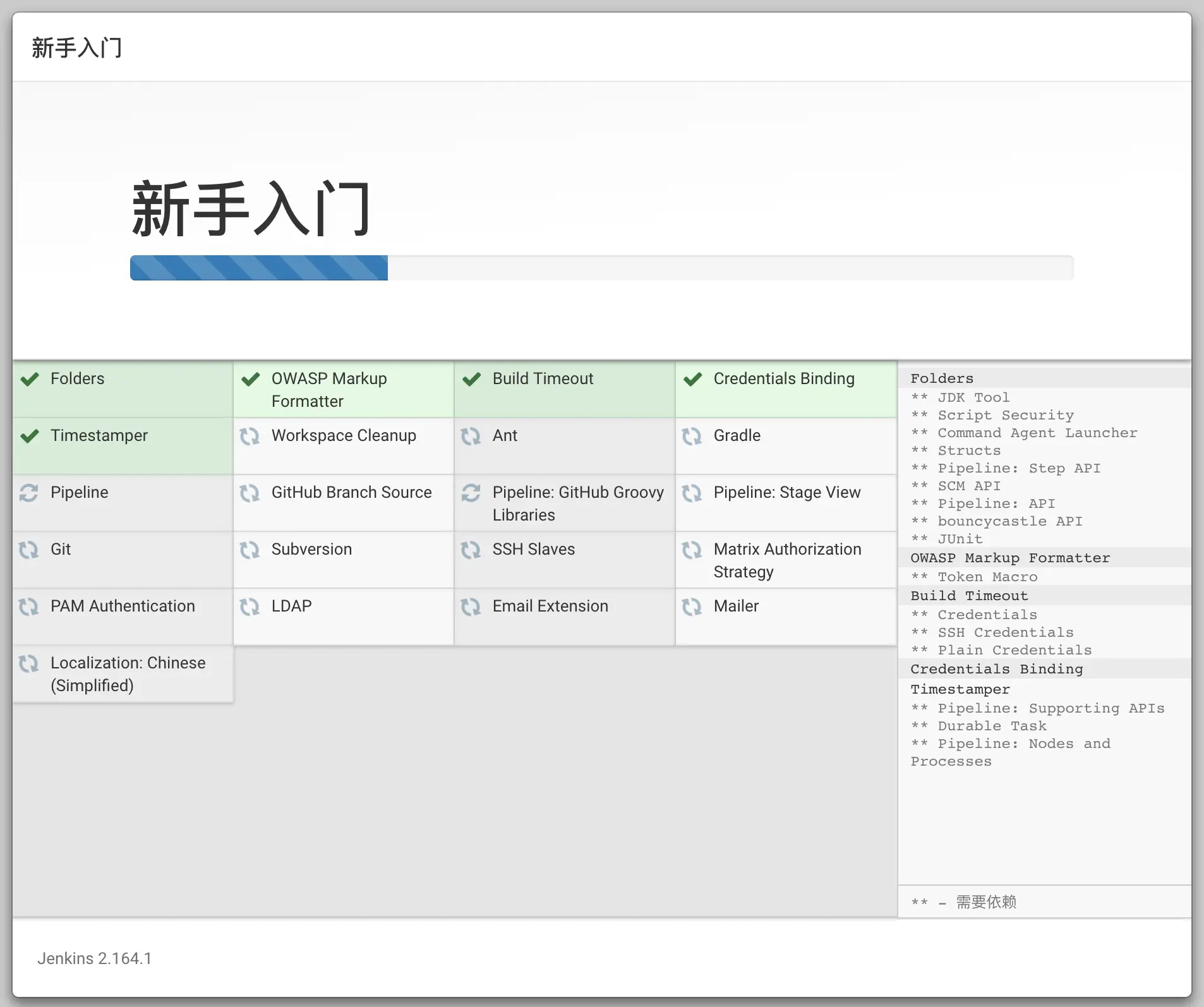This screenshot has height=1007, width=1204.
Task: Click the spinner icon beside Workspace Cleanup
Action: (250, 436)
